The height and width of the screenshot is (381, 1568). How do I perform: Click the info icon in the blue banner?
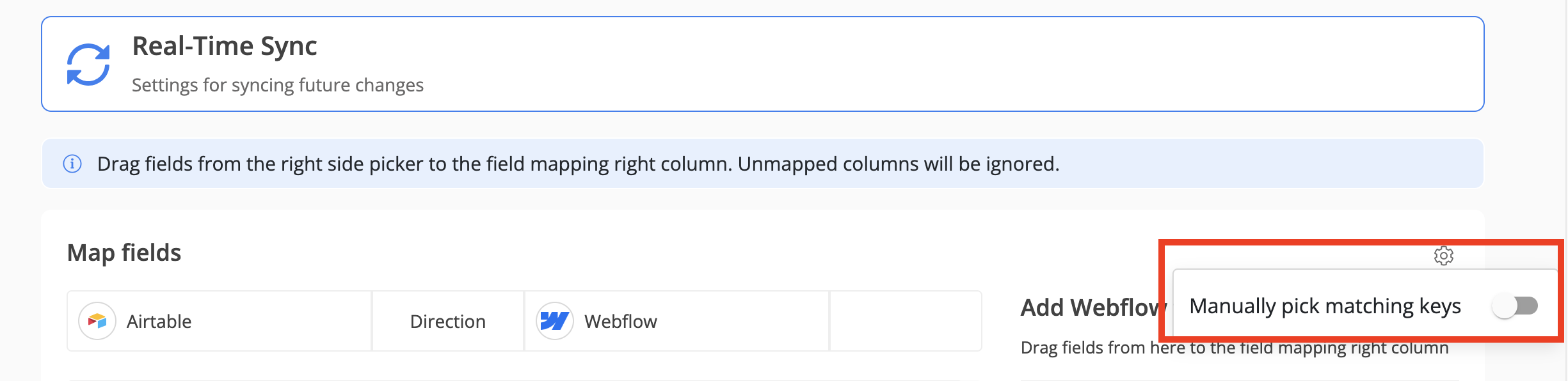(72, 164)
